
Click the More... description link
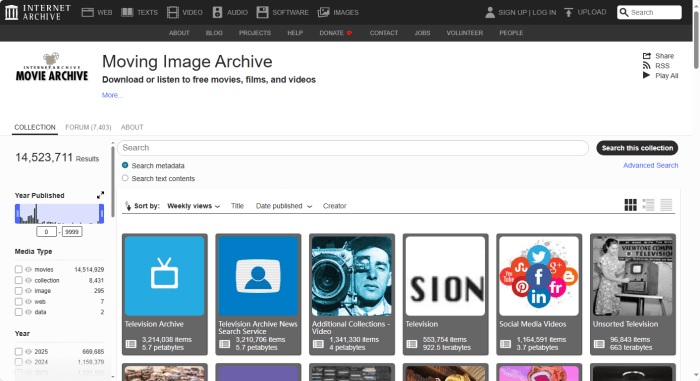112,95
